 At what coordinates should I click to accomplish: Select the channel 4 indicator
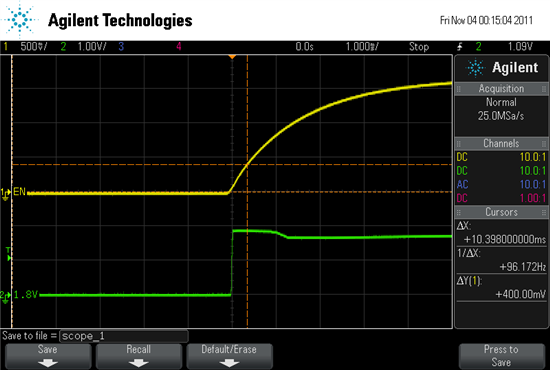[179, 47]
